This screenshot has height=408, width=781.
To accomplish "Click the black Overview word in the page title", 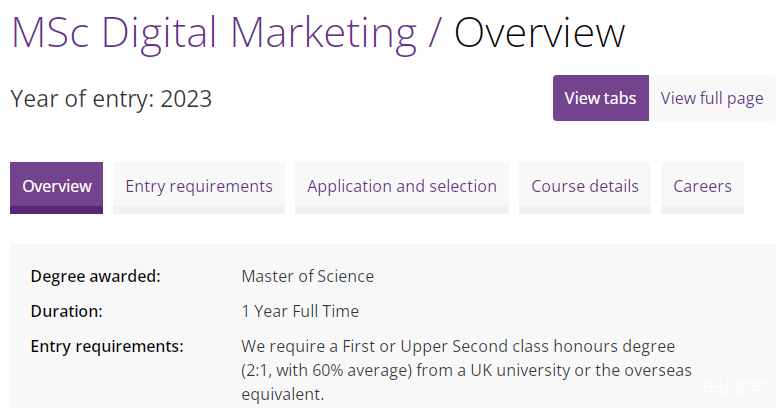I will pos(540,33).
